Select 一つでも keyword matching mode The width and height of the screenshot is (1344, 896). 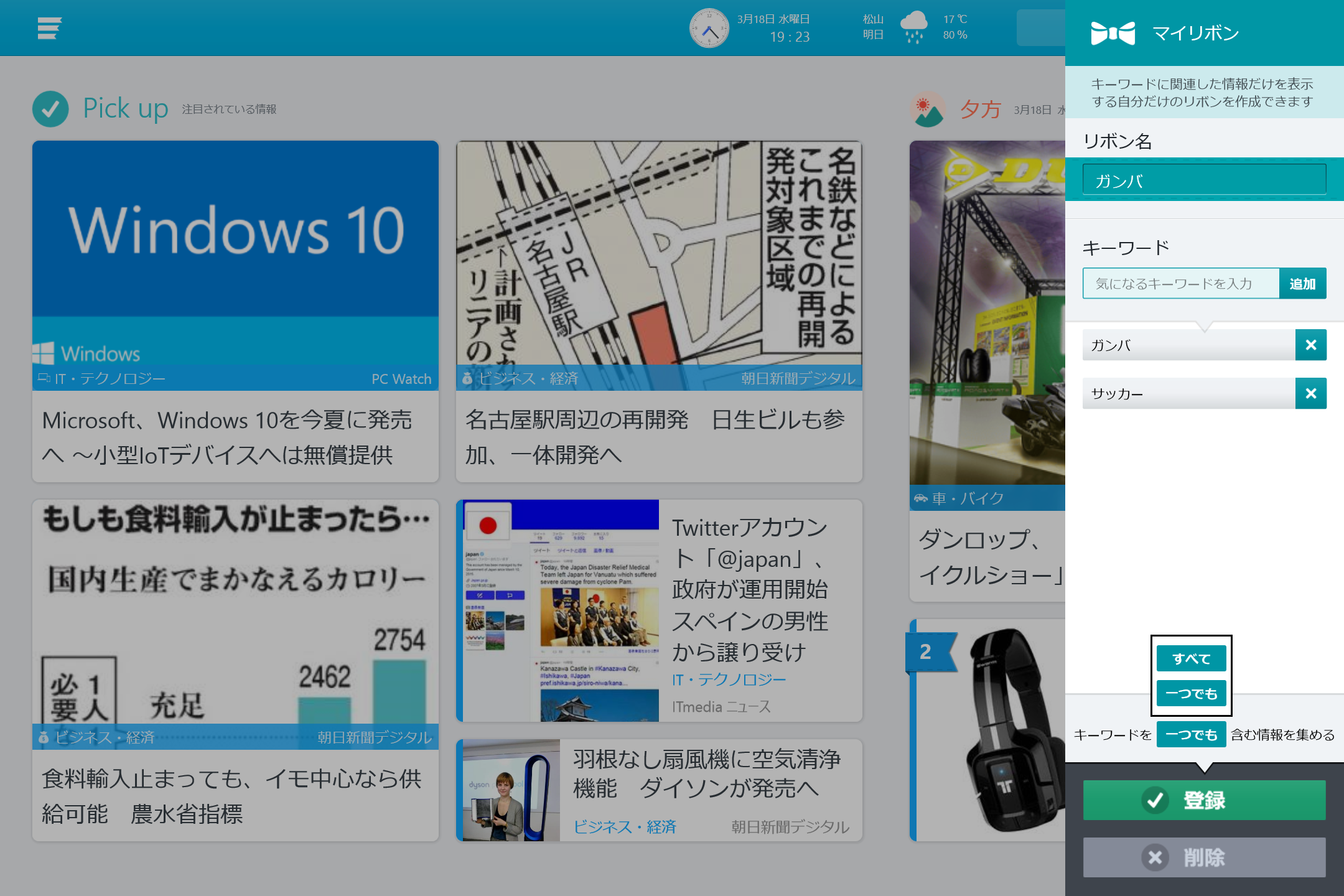[1190, 693]
